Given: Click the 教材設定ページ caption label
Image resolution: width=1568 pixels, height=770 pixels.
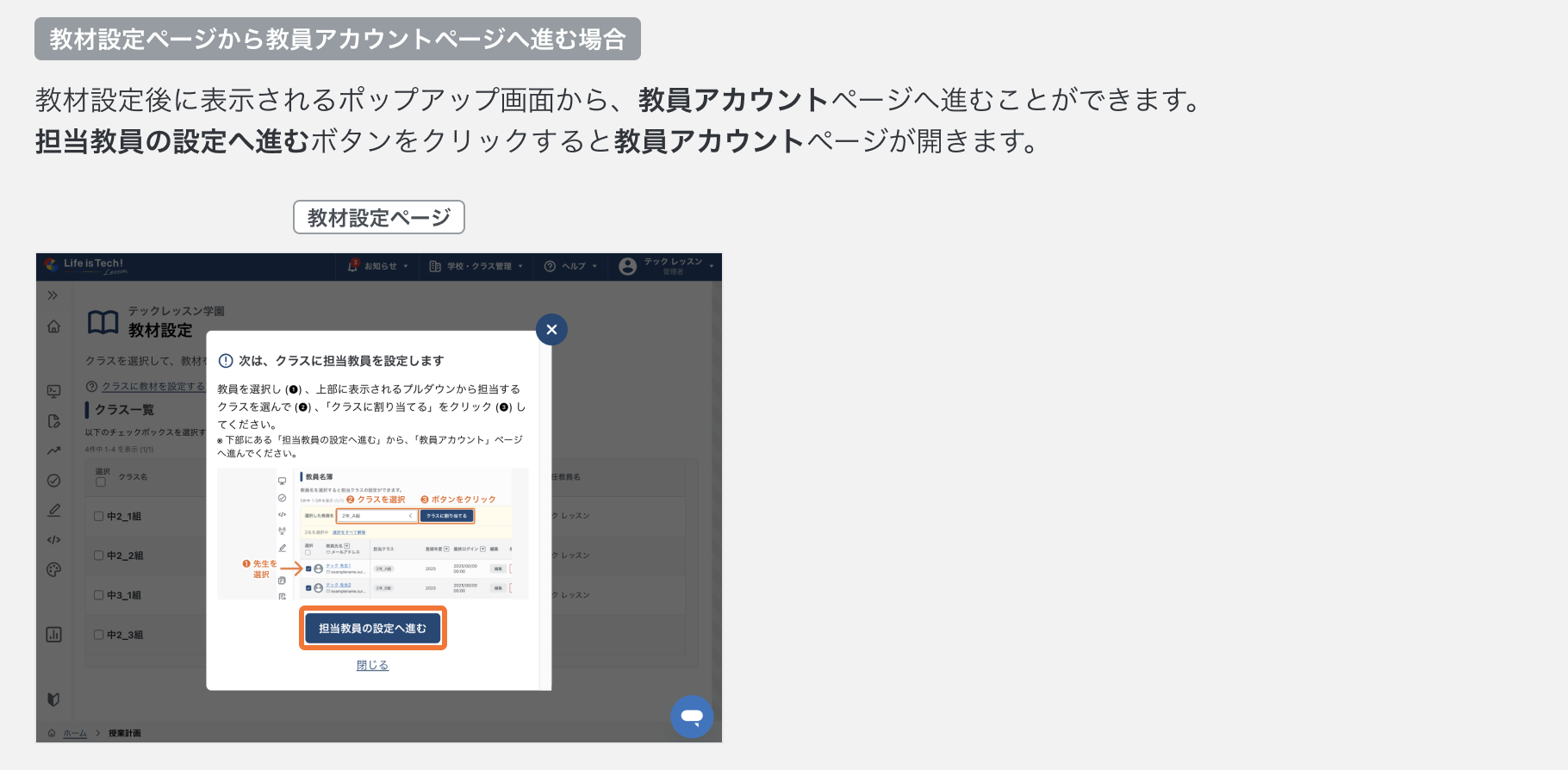Looking at the screenshot, I should [x=379, y=217].
